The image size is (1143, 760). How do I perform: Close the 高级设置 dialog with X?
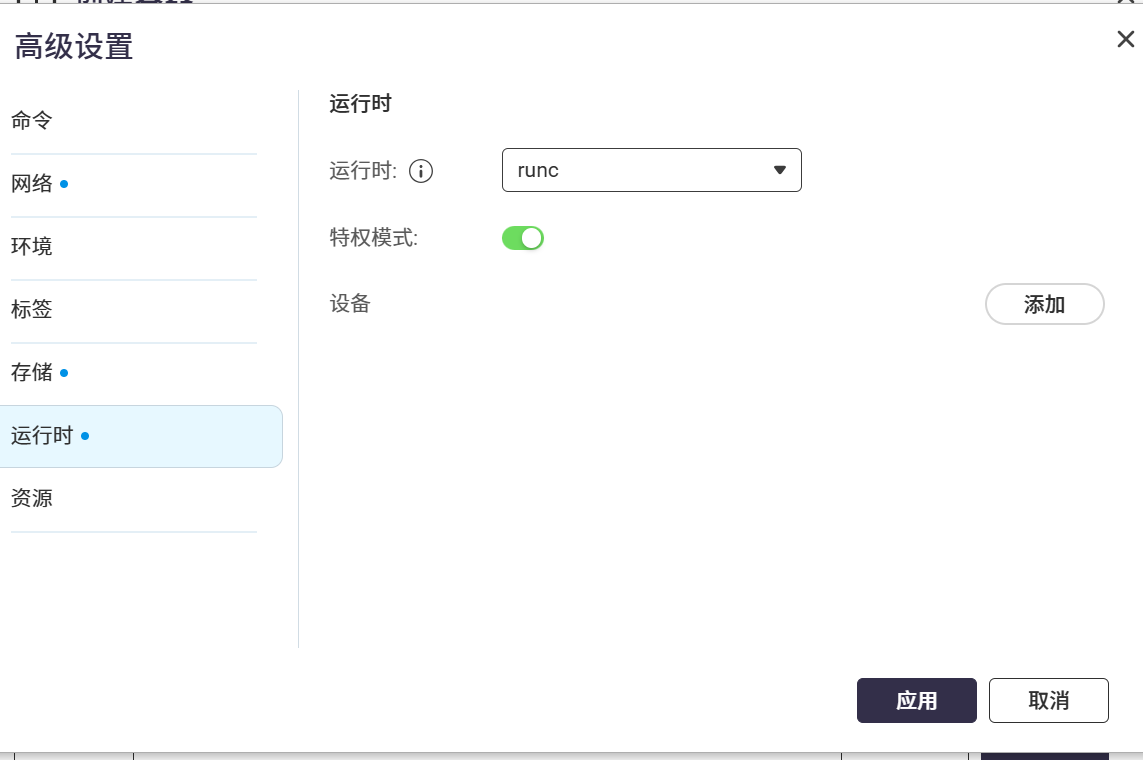[x=1125, y=40]
